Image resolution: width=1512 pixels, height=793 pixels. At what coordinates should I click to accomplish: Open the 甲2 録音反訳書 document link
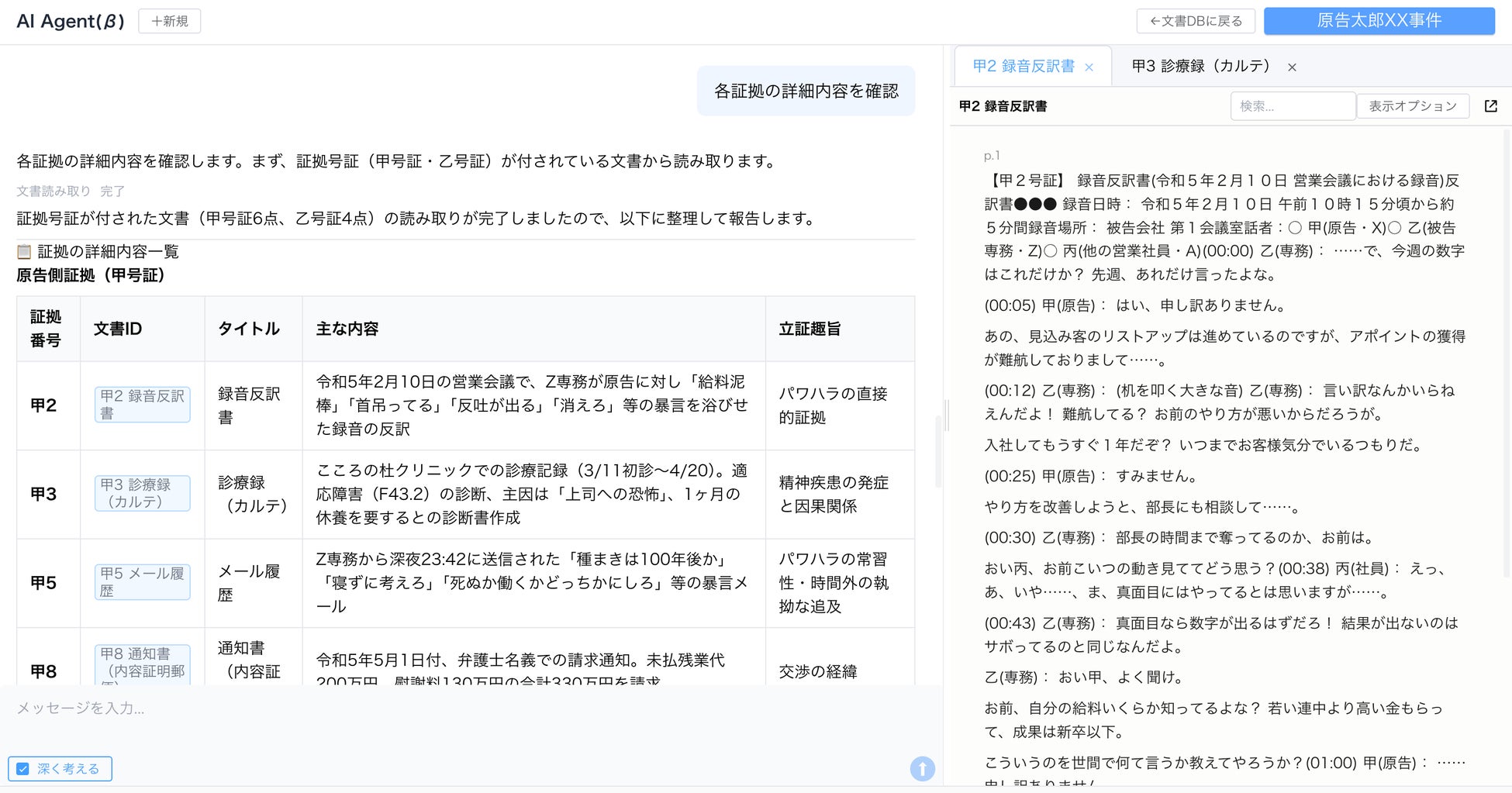pos(143,405)
